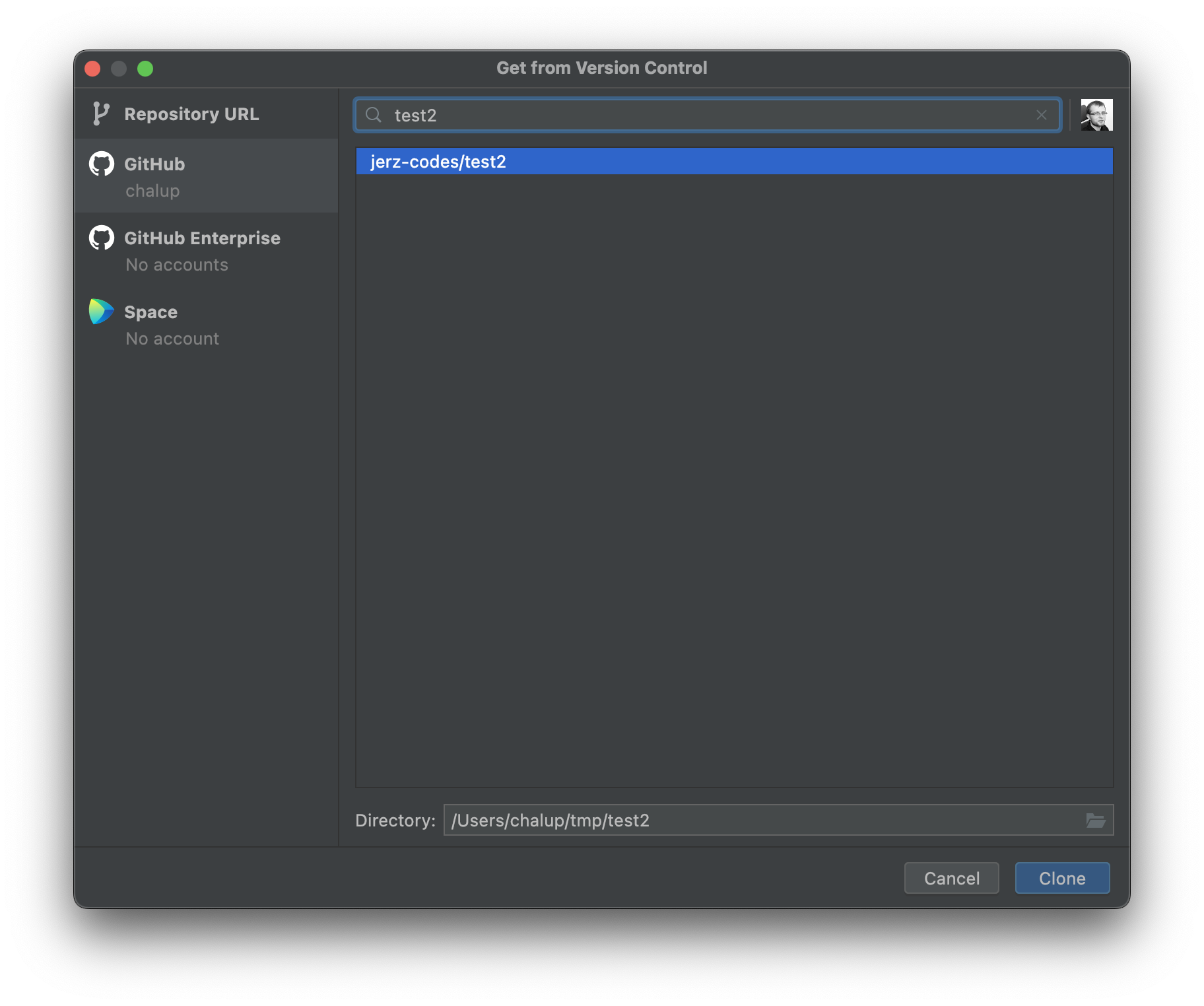The image size is (1204, 1006).
Task: Focus the repository search field
Action: click(x=708, y=115)
